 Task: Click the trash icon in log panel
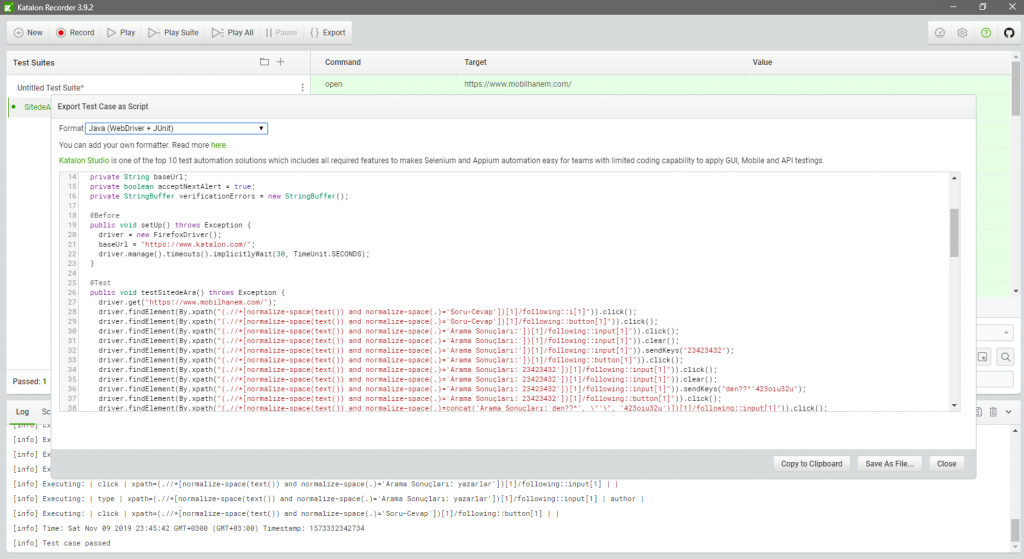pyautogui.click(x=993, y=412)
